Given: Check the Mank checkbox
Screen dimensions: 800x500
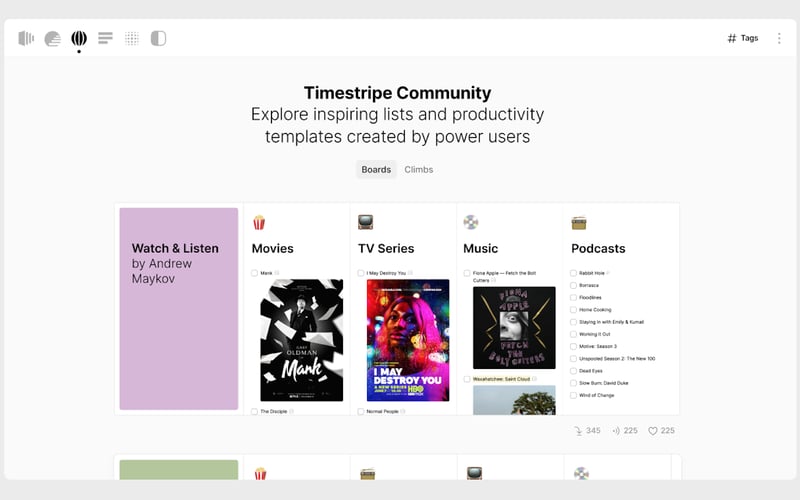Looking at the screenshot, I should (255, 273).
